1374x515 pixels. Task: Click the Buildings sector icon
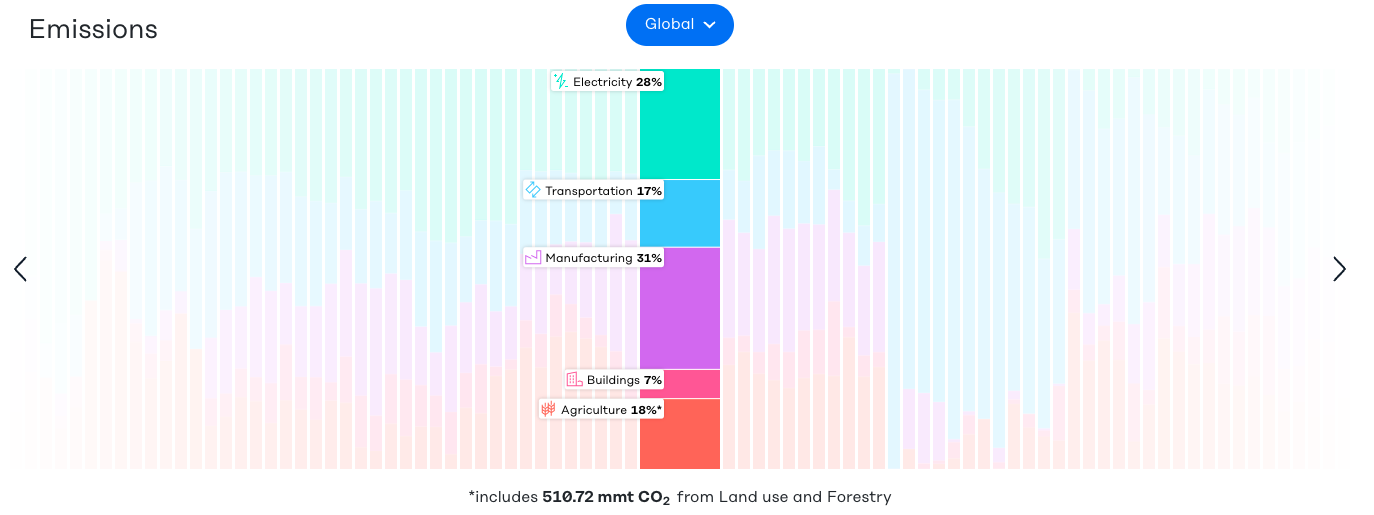[574, 380]
